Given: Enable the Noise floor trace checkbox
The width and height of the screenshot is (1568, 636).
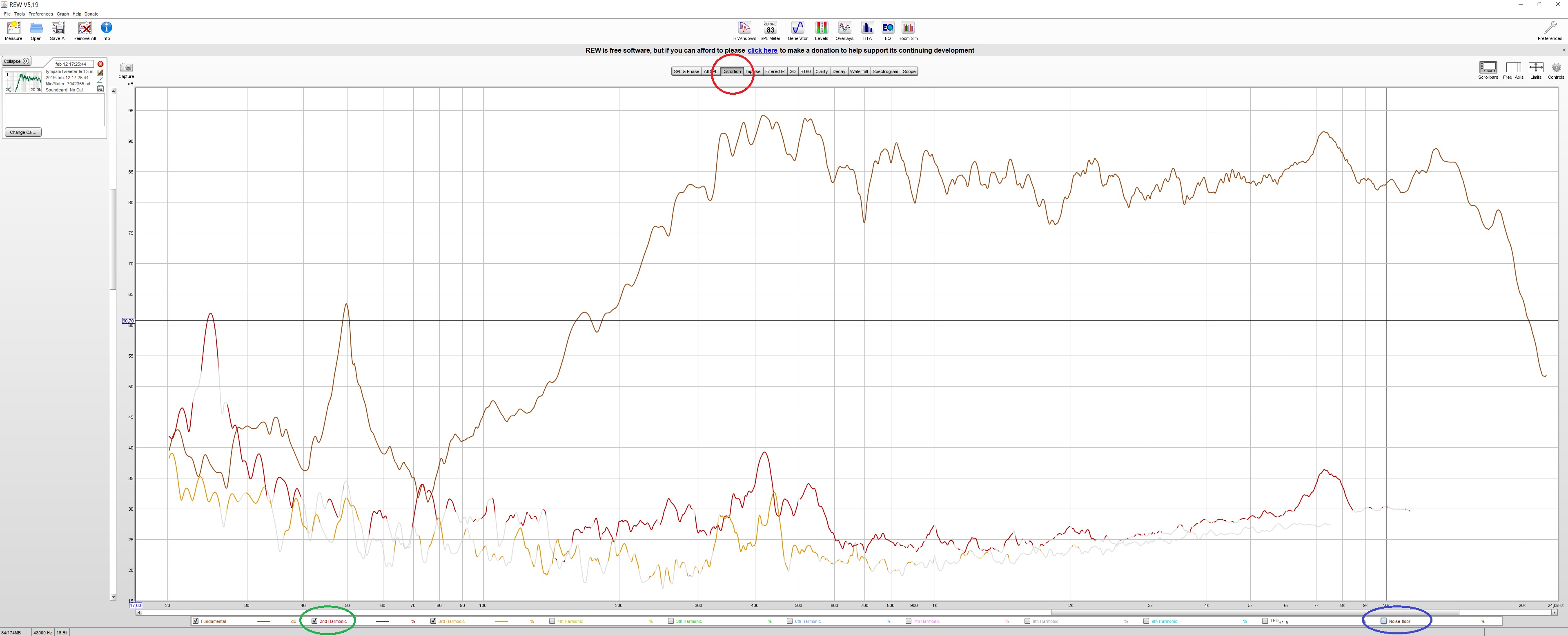Looking at the screenshot, I should pos(1383,621).
